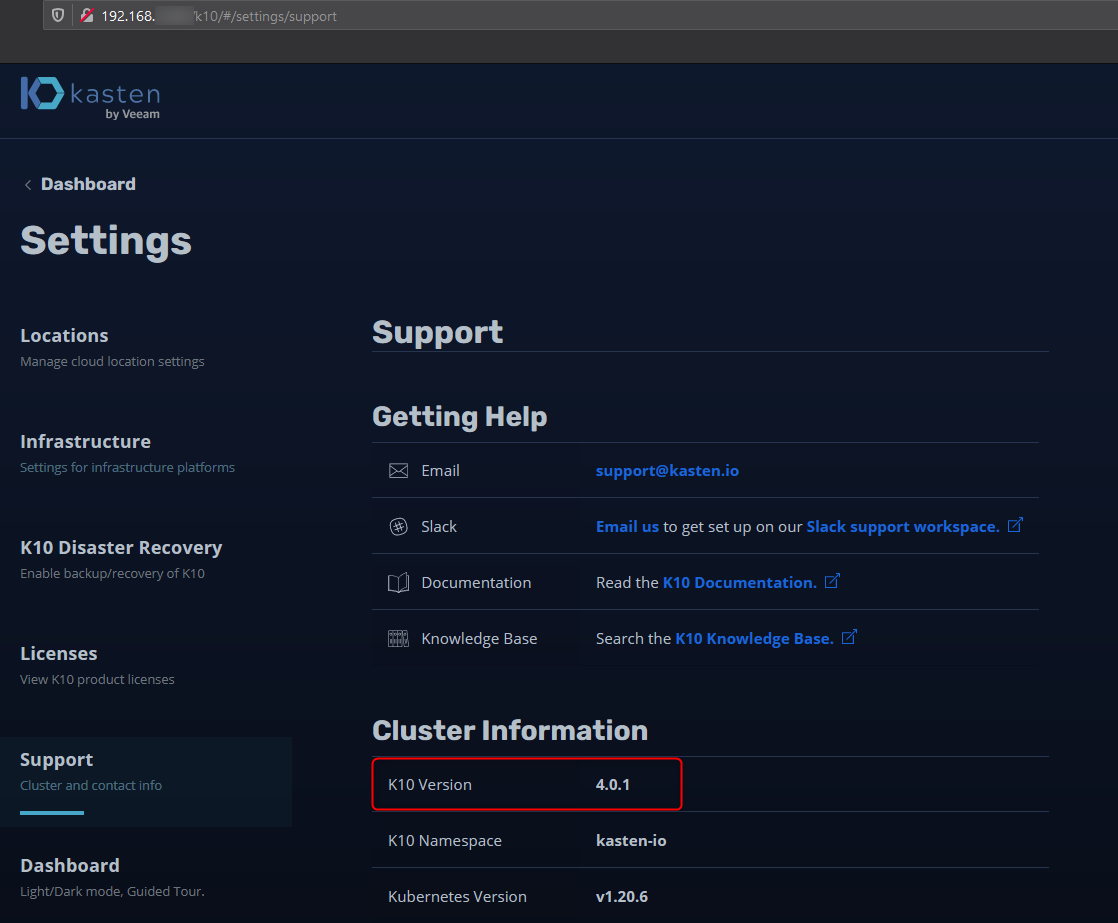Screen dimensions: 1118x923
Task: Click the browser shield tracking protection icon
Action: tap(58, 16)
